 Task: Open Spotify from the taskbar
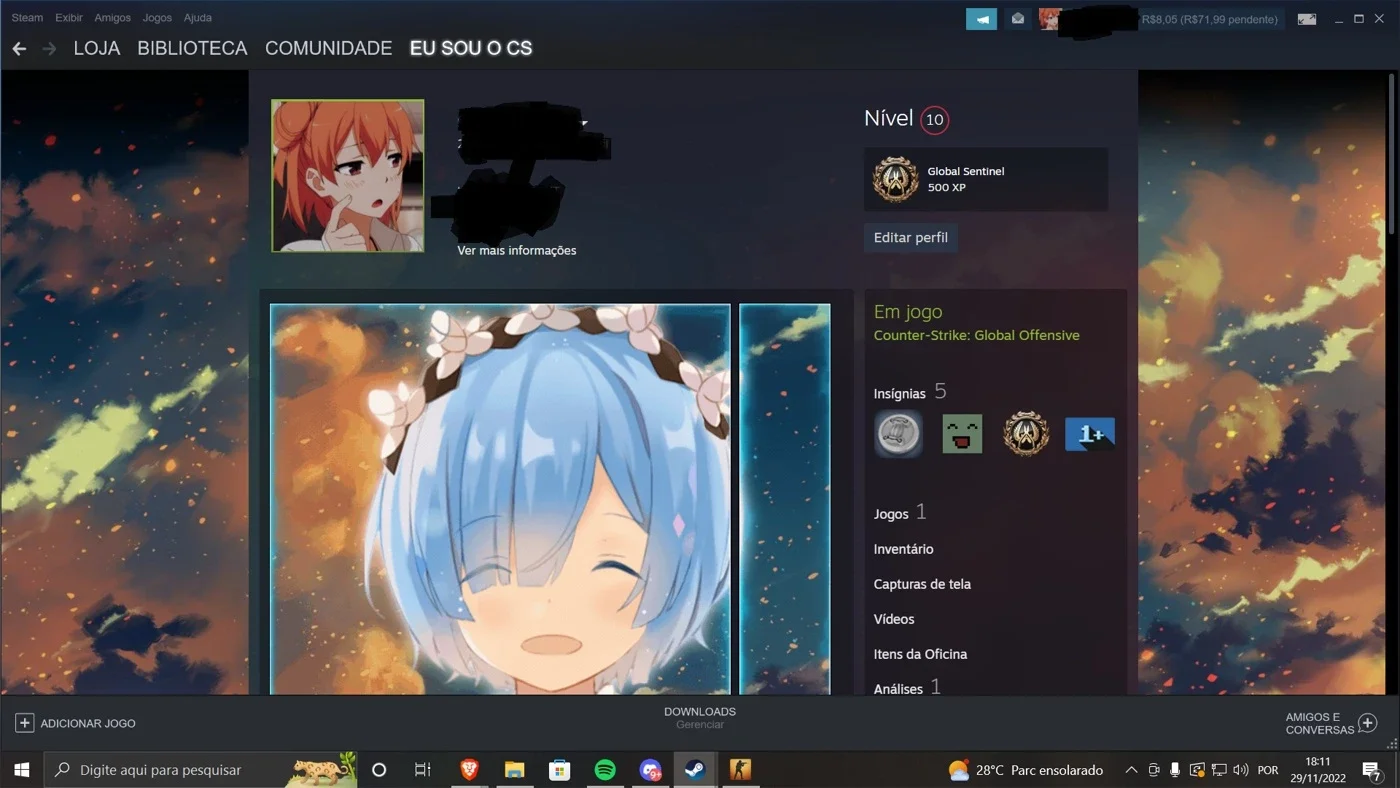[605, 770]
